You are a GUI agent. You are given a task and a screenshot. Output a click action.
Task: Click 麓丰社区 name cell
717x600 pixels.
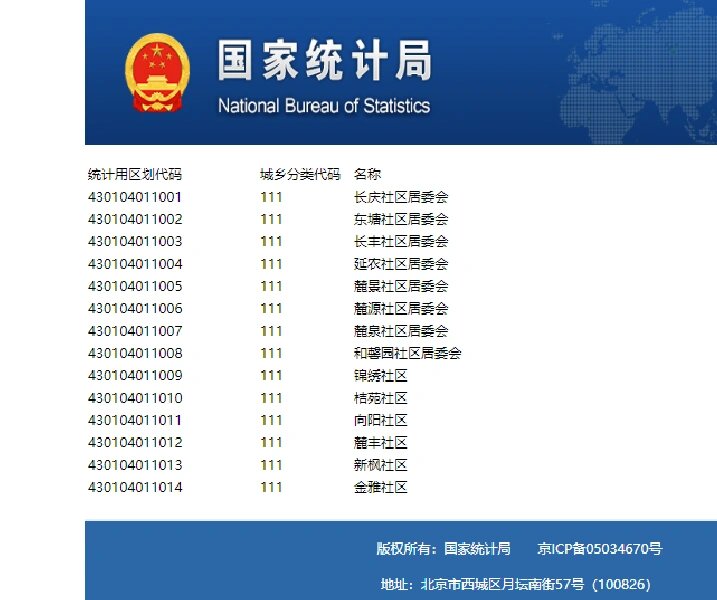pyautogui.click(x=380, y=442)
